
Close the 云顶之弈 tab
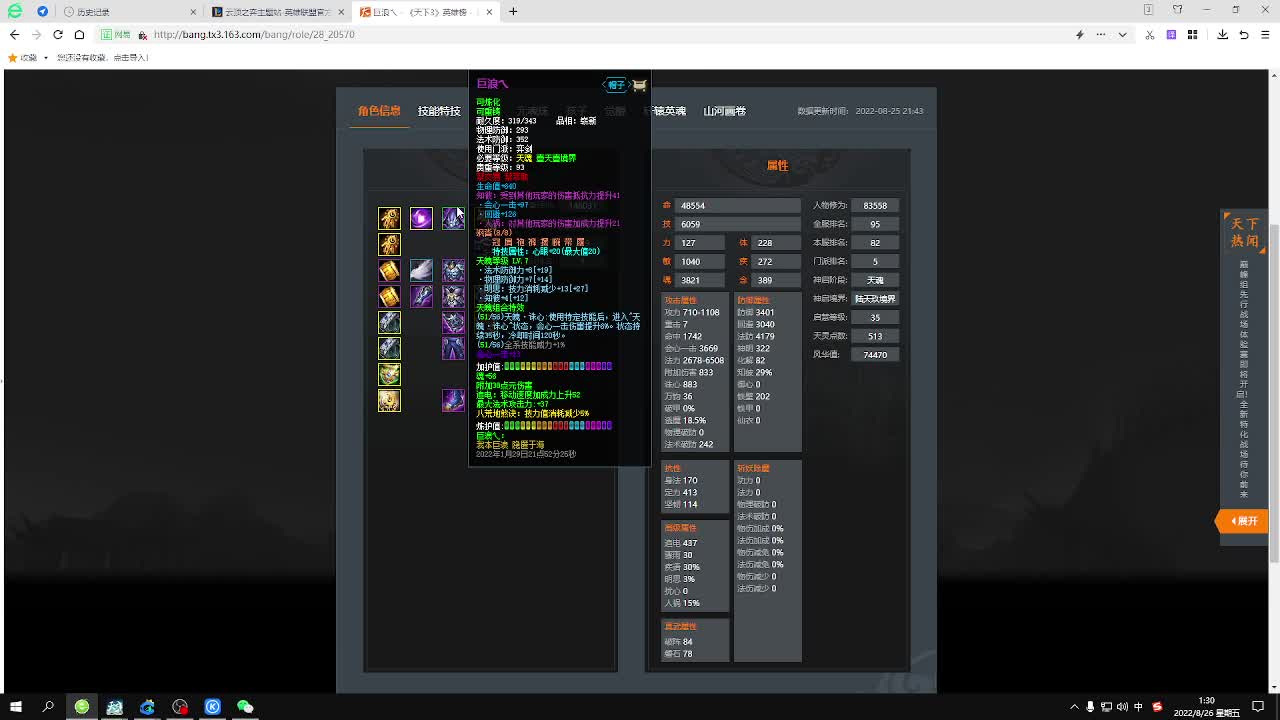coord(341,12)
